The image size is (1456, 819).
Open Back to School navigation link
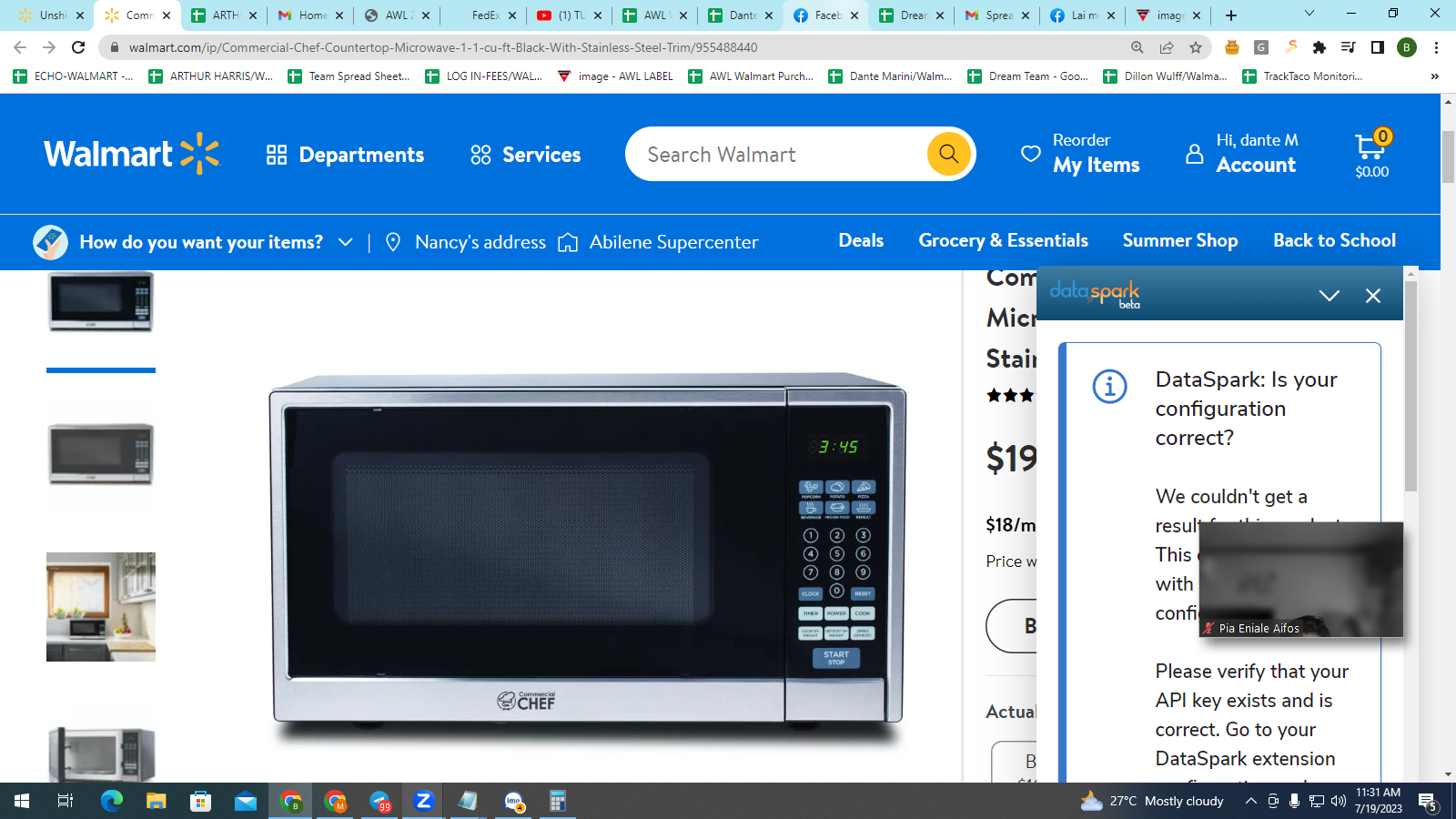(1334, 240)
